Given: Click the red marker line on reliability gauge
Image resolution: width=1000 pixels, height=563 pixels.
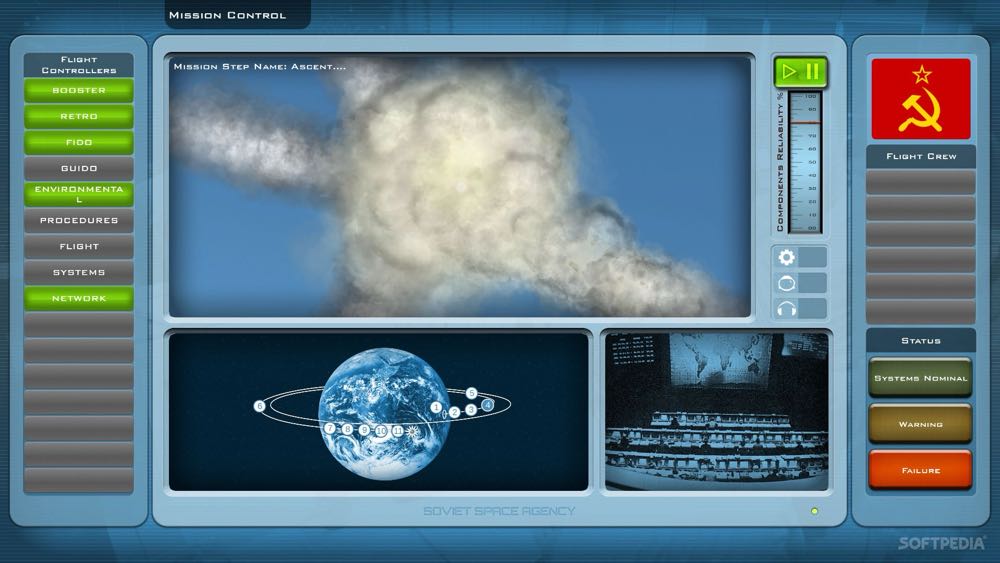Looking at the screenshot, I should tap(805, 122).
